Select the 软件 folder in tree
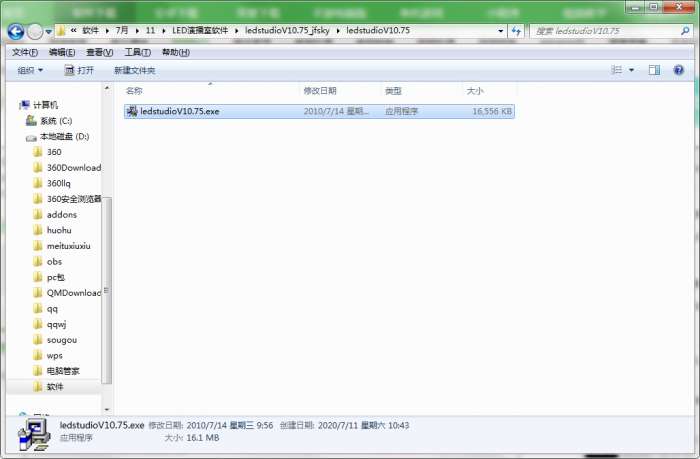Screen dimensions: 700x459 pos(55,387)
